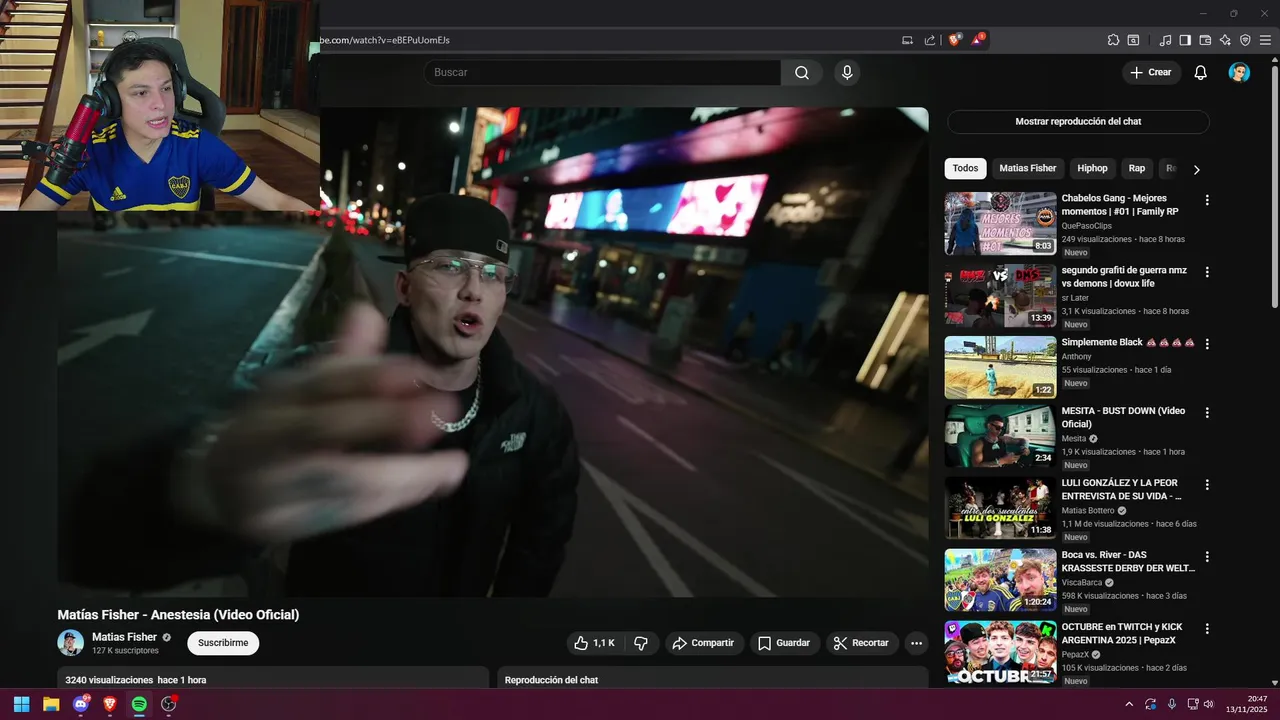The width and height of the screenshot is (1280, 720).
Task: Click the system tray microphone icon
Action: (x=1172, y=704)
